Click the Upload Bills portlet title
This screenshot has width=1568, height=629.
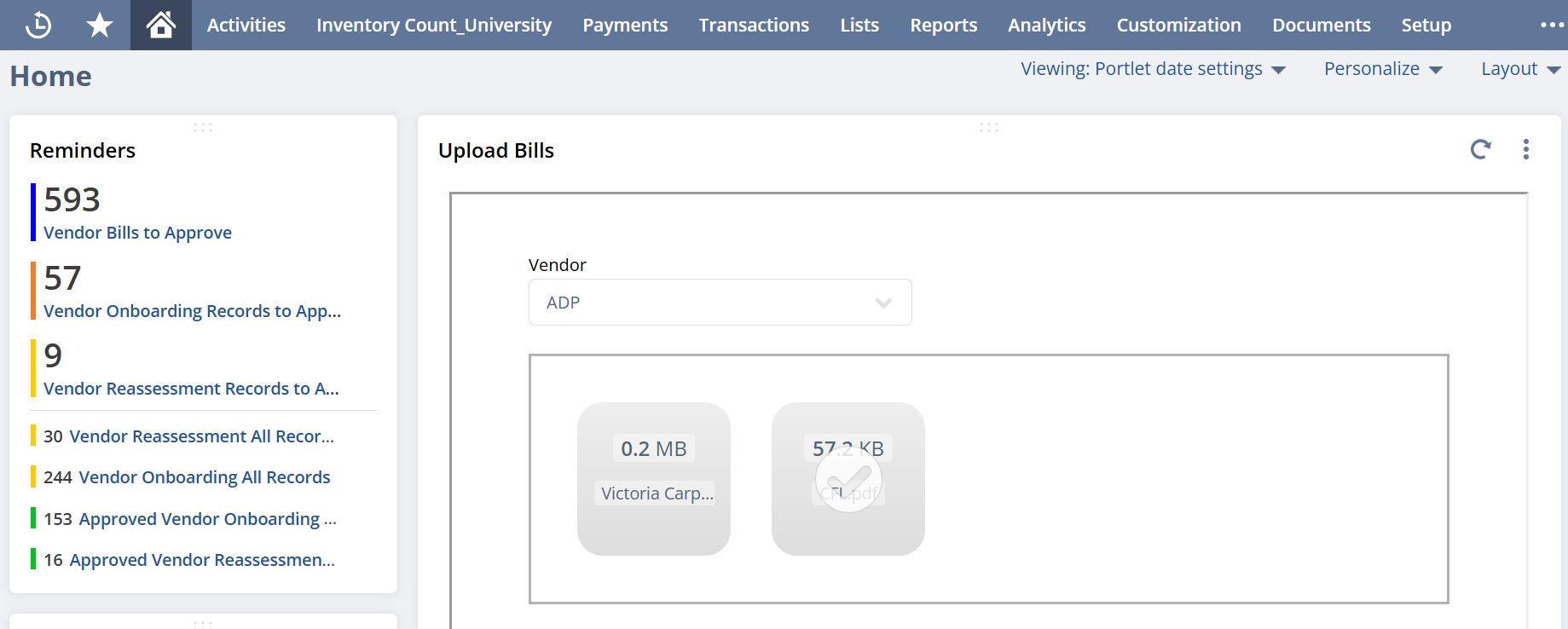pyautogui.click(x=496, y=151)
